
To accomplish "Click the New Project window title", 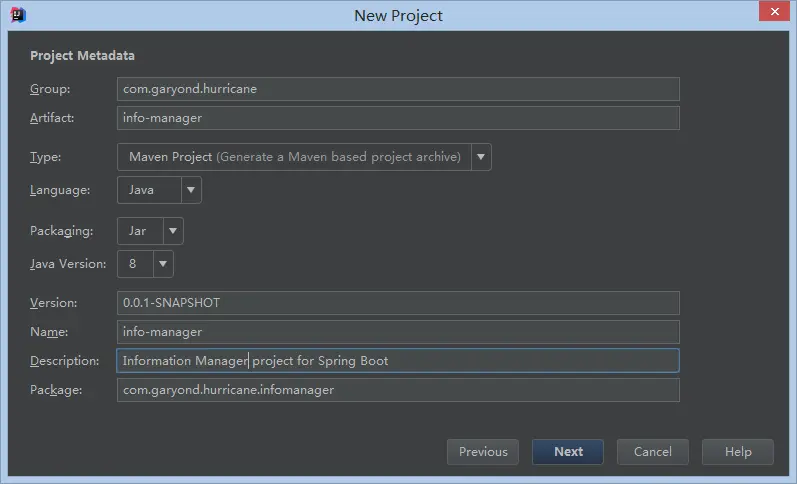I will pos(398,16).
